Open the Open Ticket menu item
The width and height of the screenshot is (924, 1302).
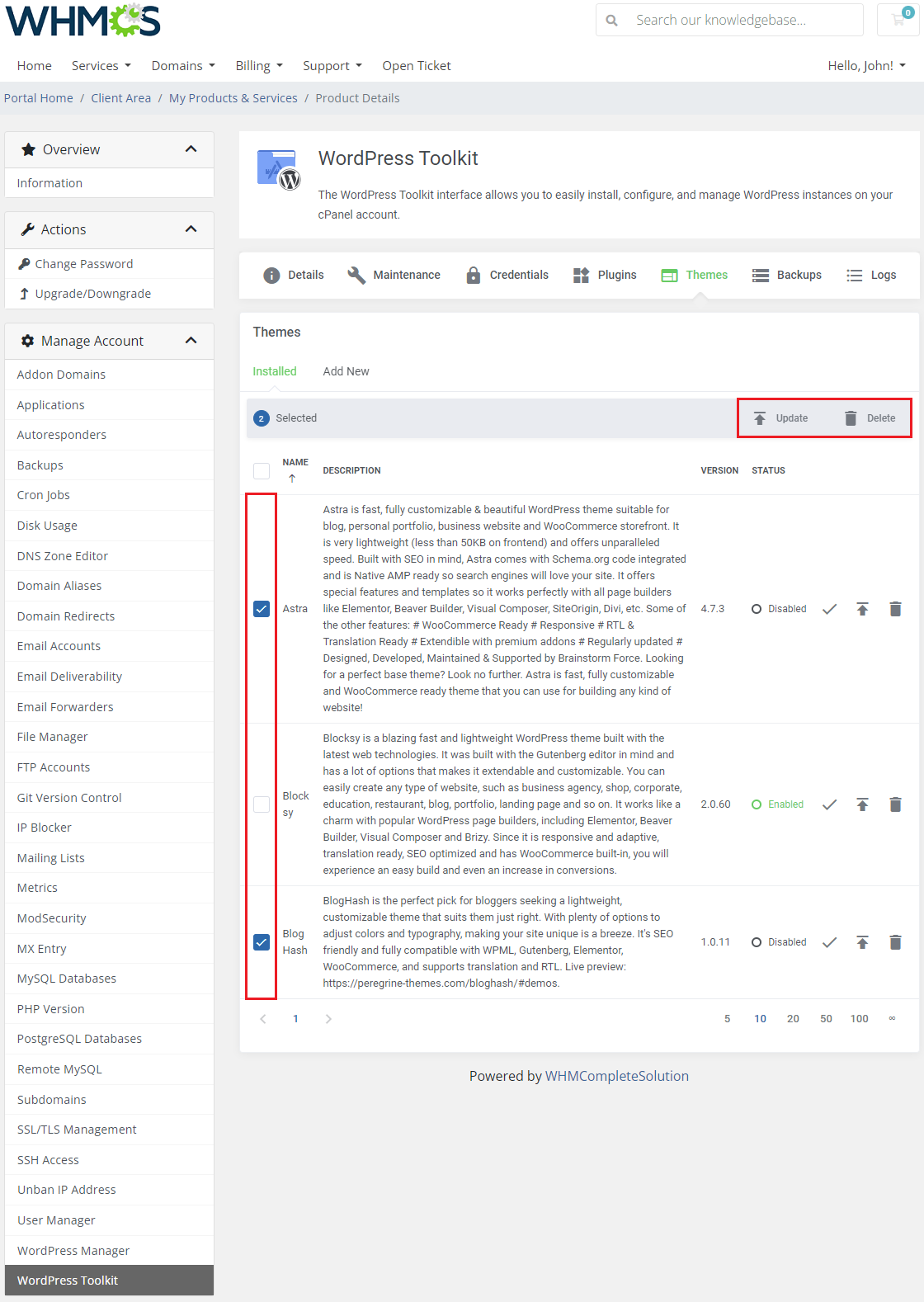tap(417, 66)
